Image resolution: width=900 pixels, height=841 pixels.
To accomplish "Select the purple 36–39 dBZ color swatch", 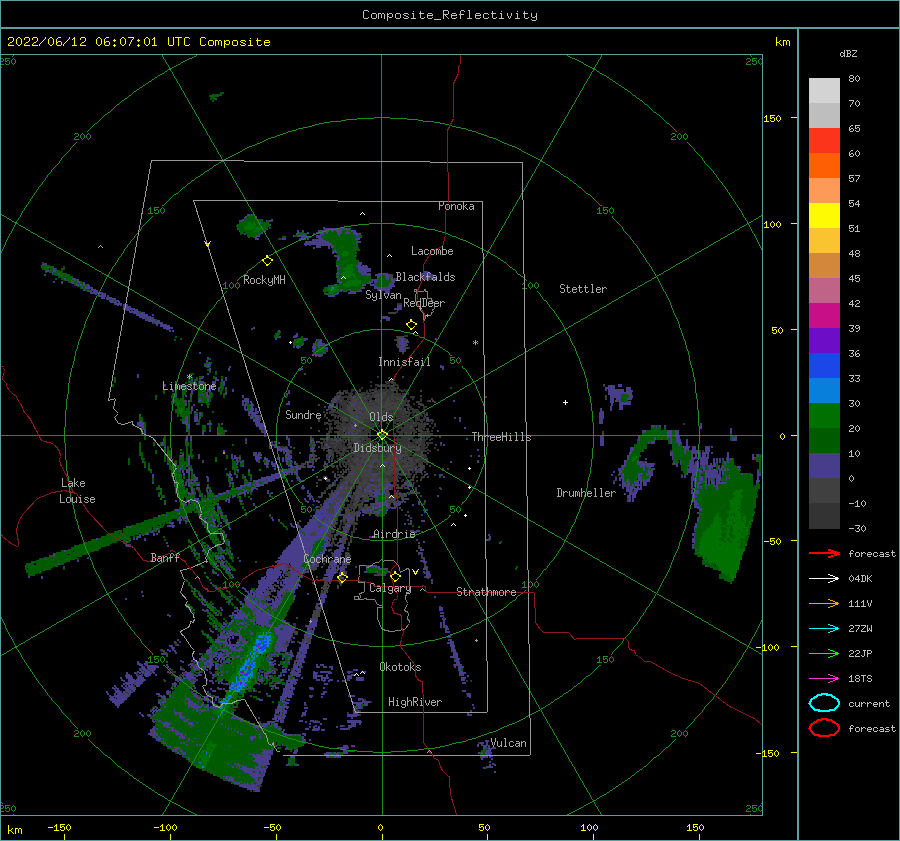I will [824, 341].
